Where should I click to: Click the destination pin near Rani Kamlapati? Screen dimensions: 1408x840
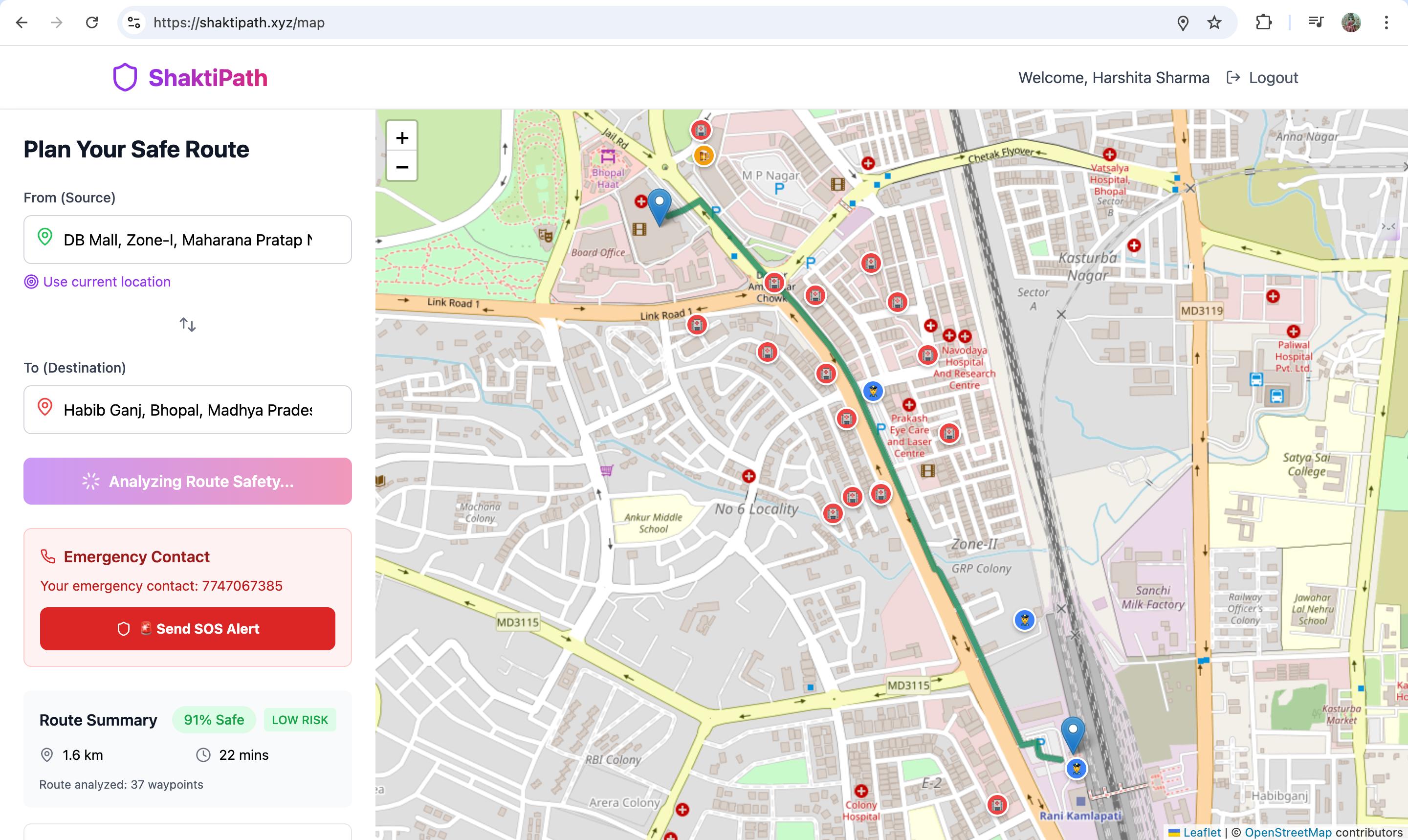1073,733
